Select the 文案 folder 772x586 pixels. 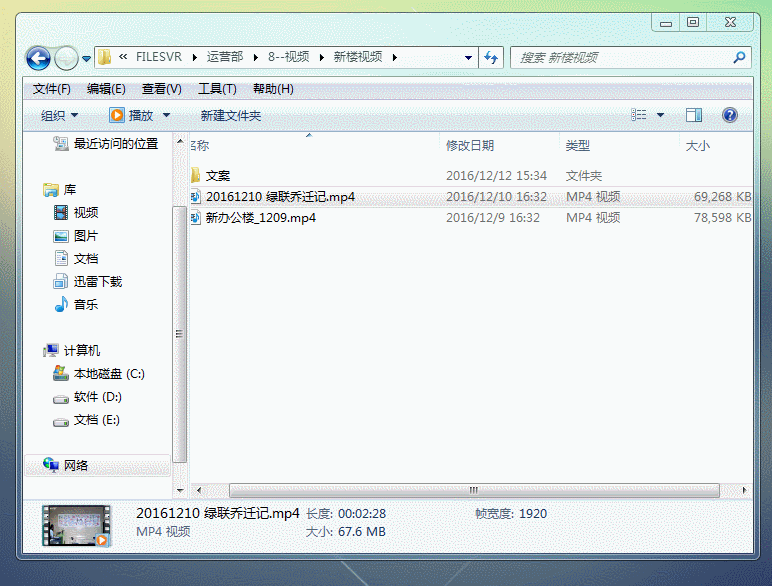[218, 176]
